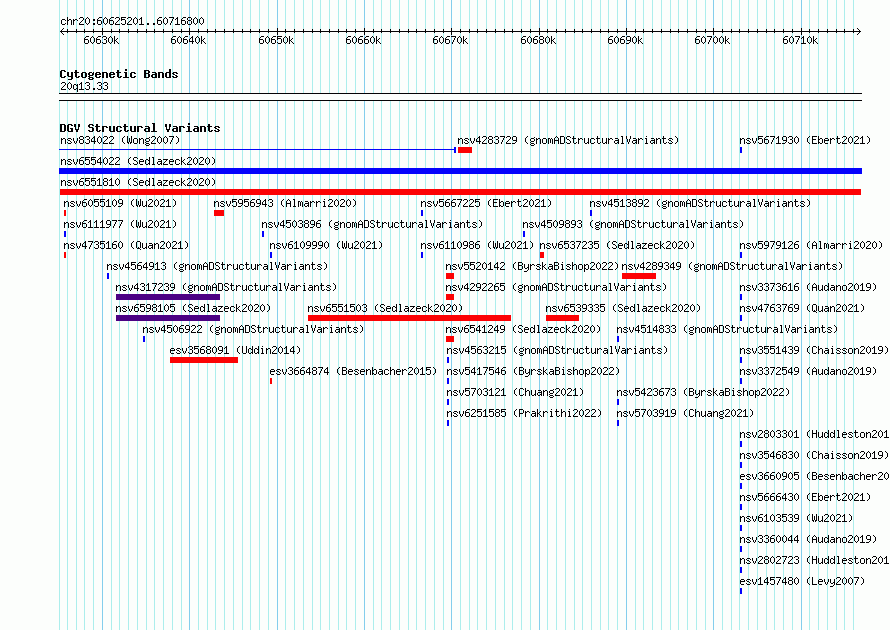Open nsv6598105 (Sedlazeck2020) label
Image resolution: width=890 pixels, height=630 pixels.
(x=194, y=308)
